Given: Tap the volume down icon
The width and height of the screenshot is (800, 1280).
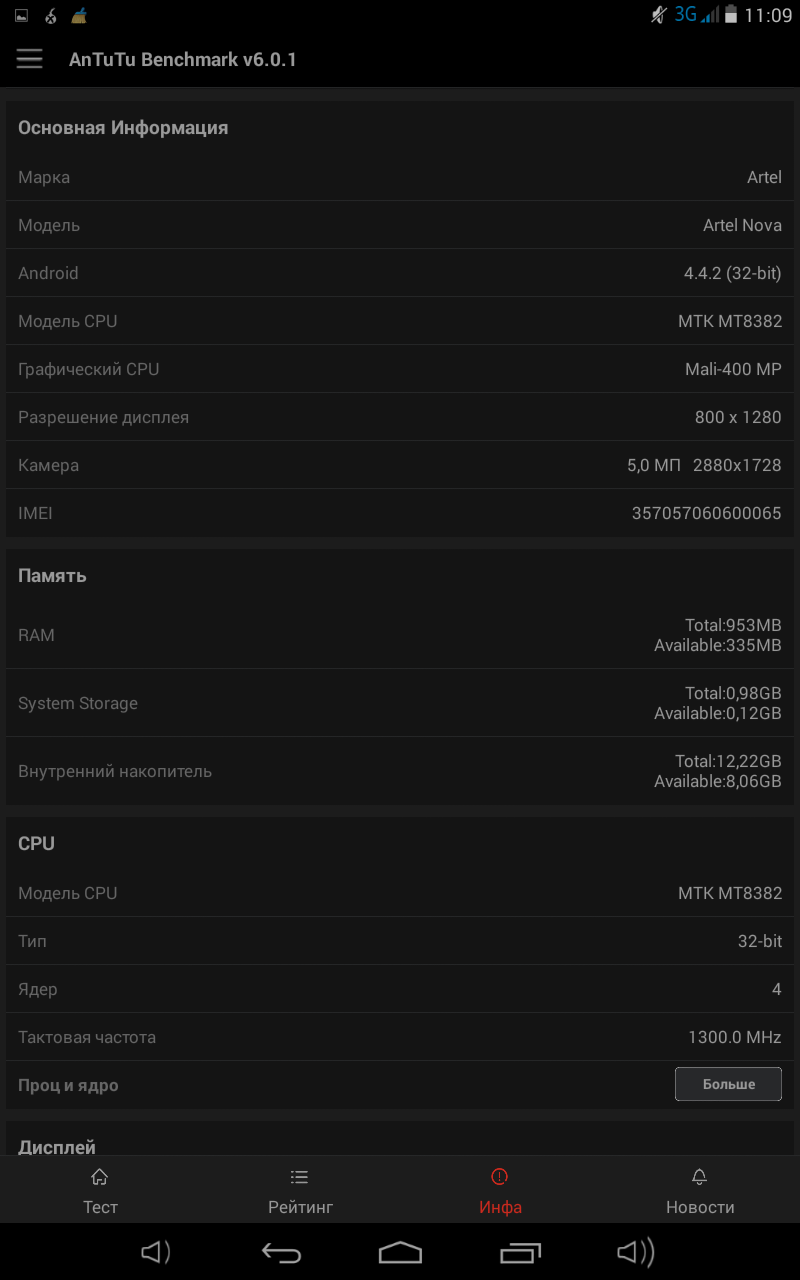Looking at the screenshot, I should coord(155,1252).
